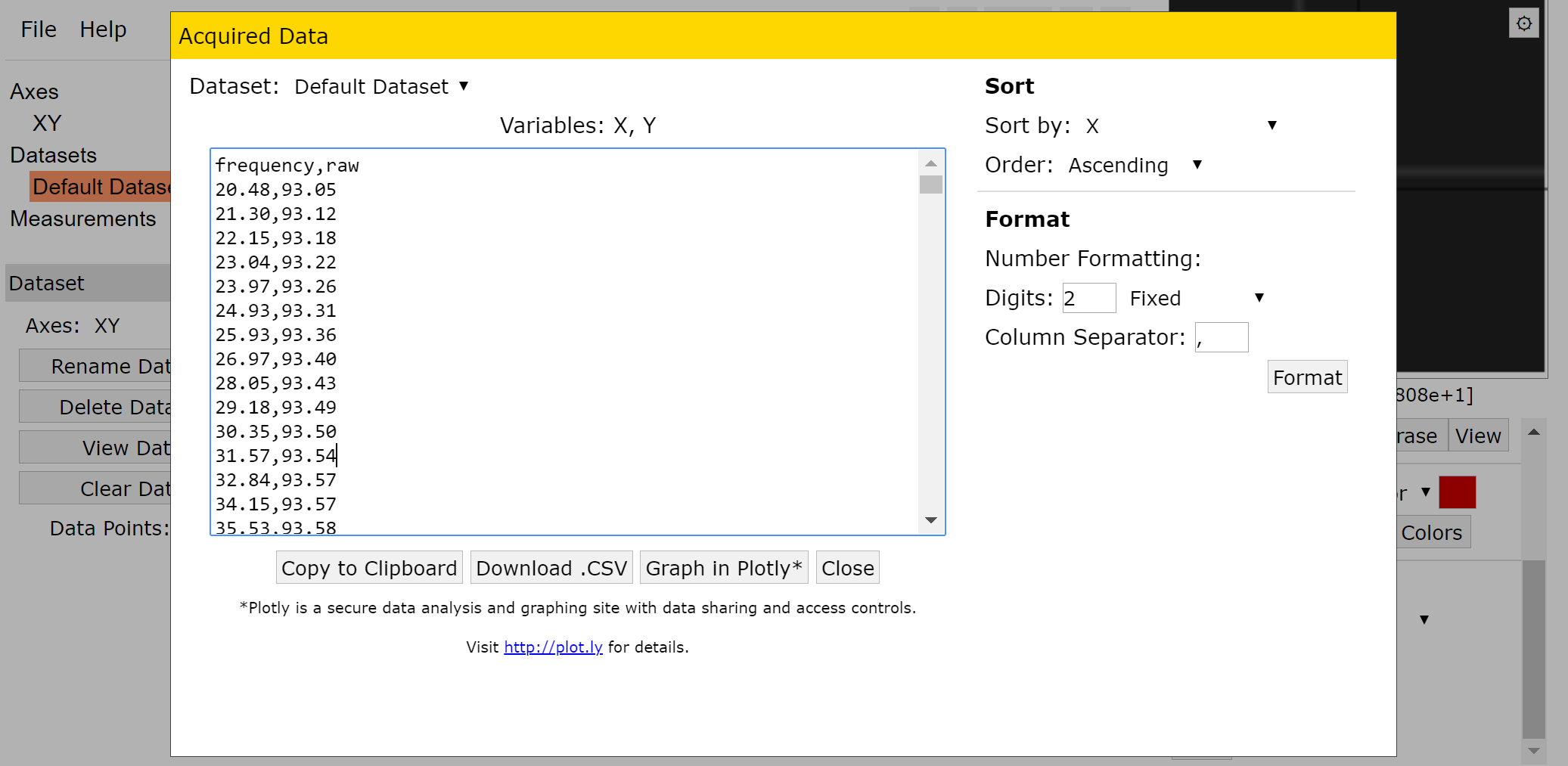Viewport: 1568px width, 766px height.
Task: Open the Fixed number format dropdown
Action: [x=1197, y=298]
